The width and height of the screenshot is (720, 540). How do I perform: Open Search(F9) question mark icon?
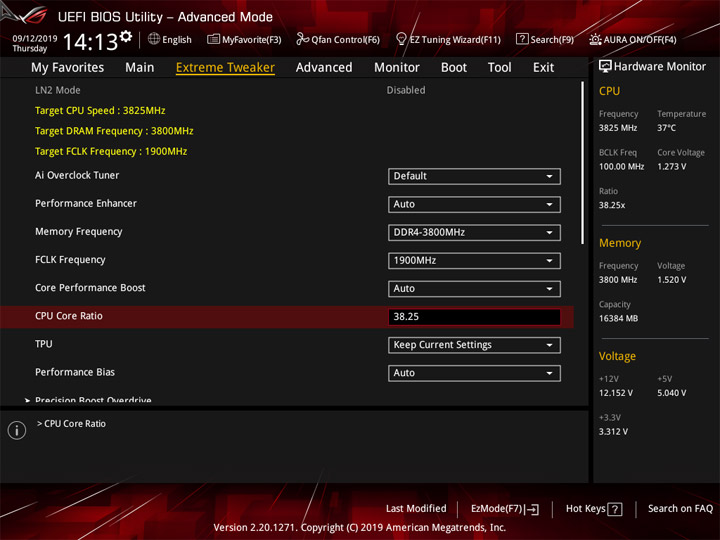point(522,39)
